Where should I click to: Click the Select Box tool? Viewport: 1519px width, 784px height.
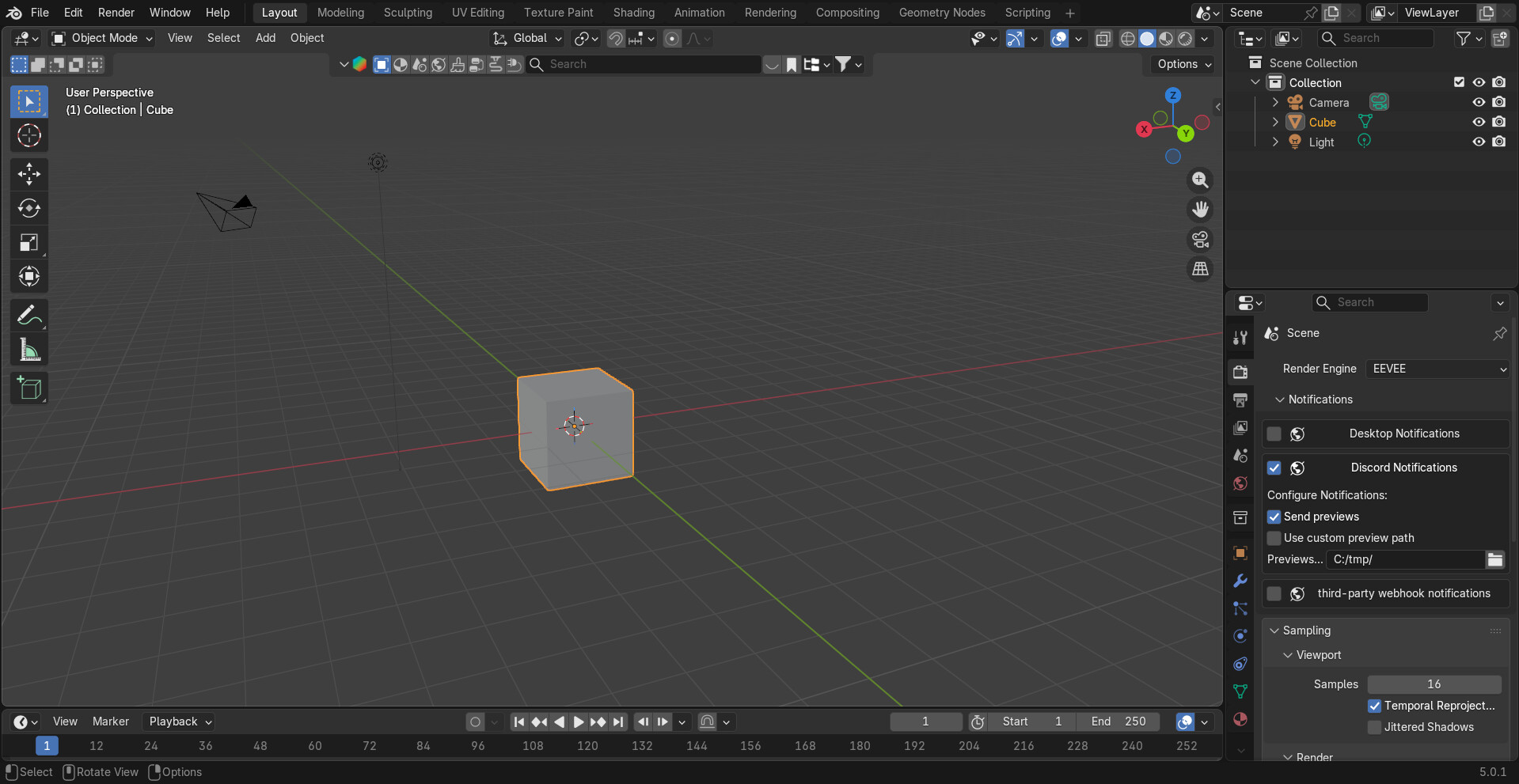pos(29,101)
